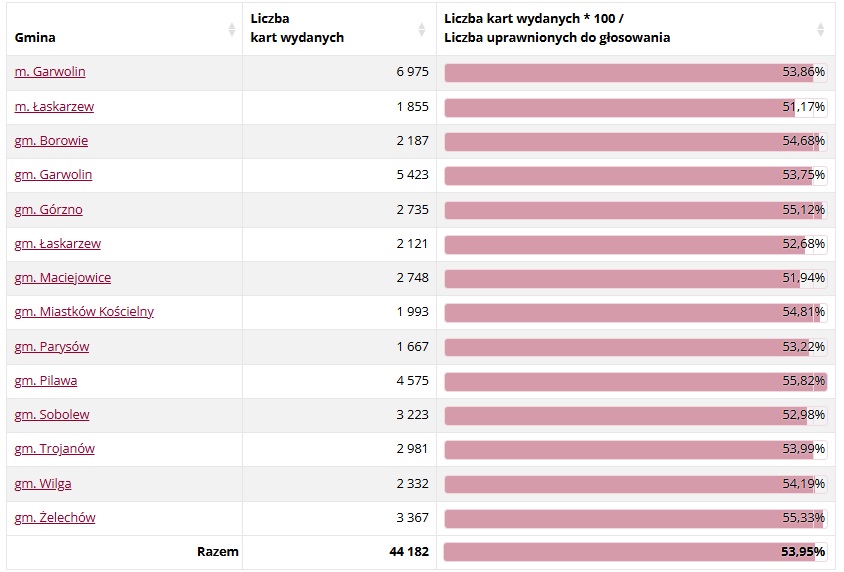Sort by turnout percentage column arrows

(821, 30)
